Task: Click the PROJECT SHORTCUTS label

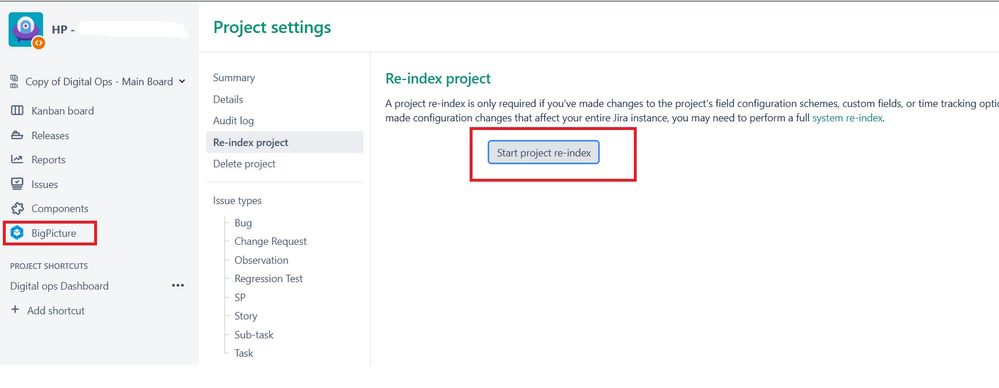Action: (49, 266)
